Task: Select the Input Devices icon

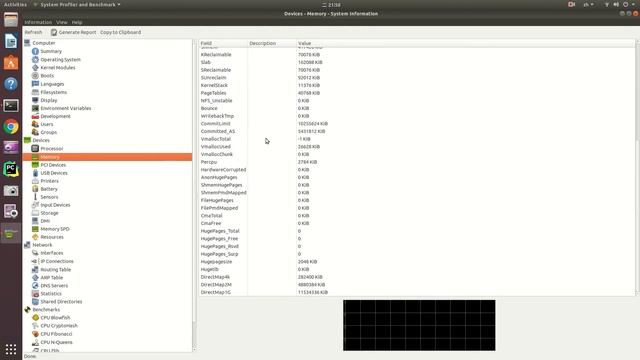Action: 35,205
